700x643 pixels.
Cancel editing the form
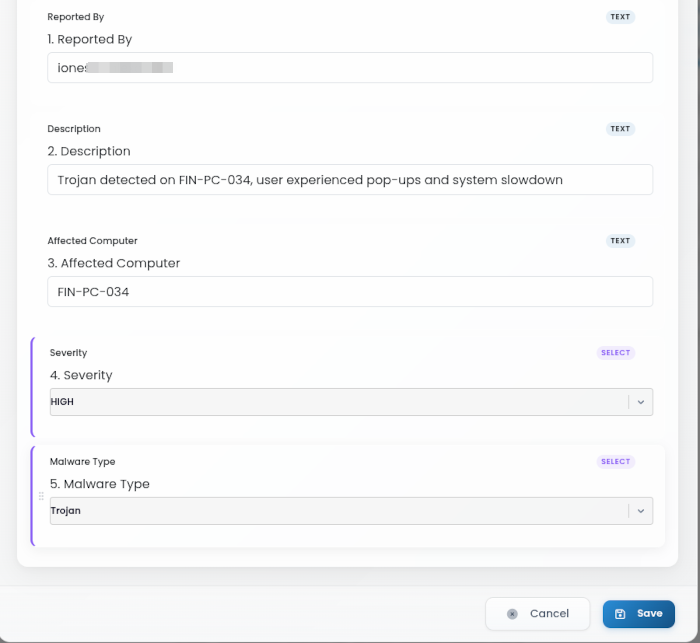click(x=538, y=614)
